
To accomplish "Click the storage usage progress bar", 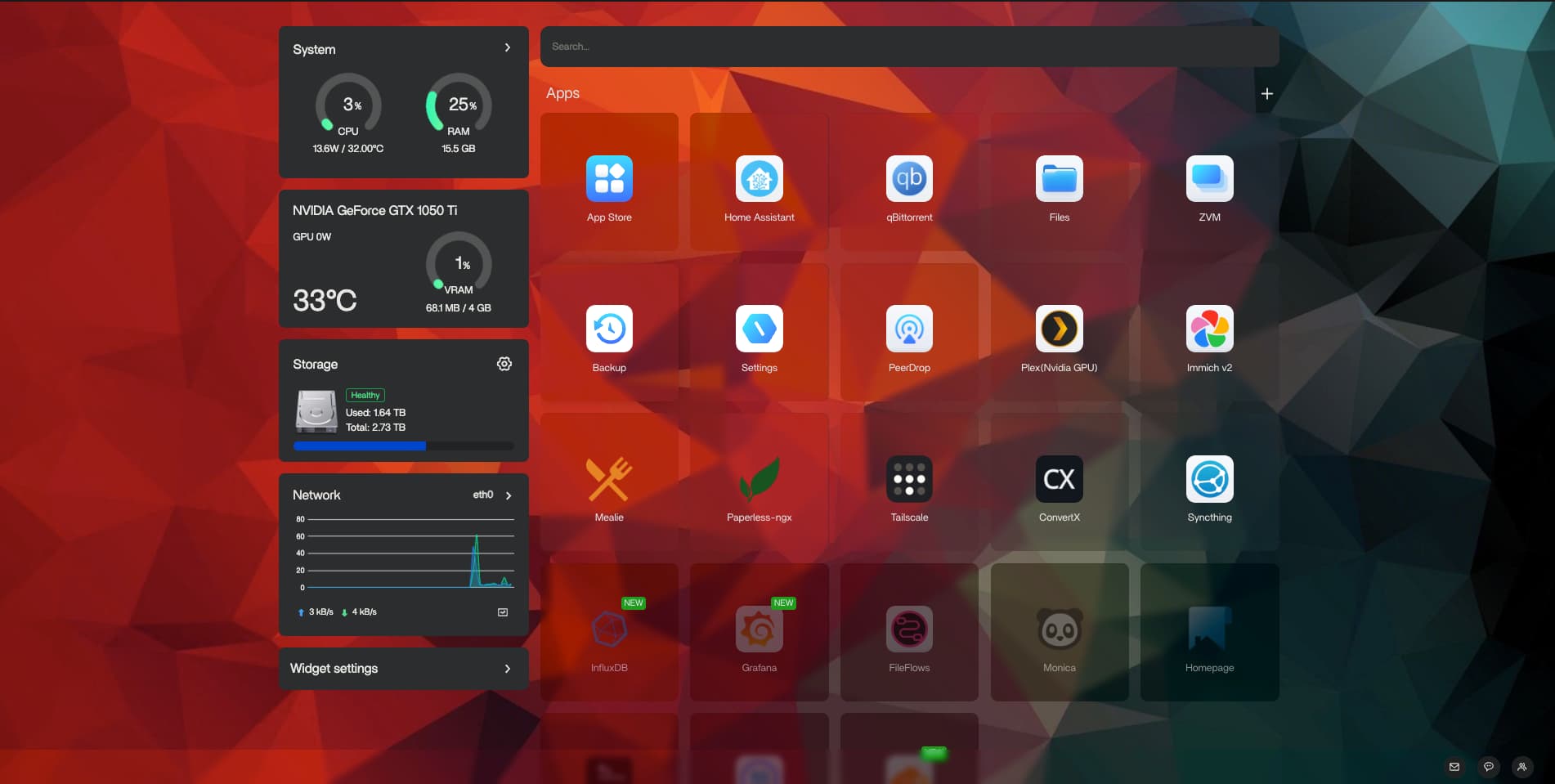I will (x=403, y=446).
